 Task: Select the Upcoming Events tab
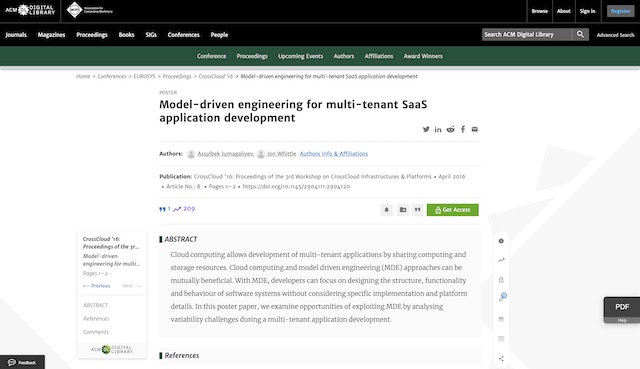300,56
